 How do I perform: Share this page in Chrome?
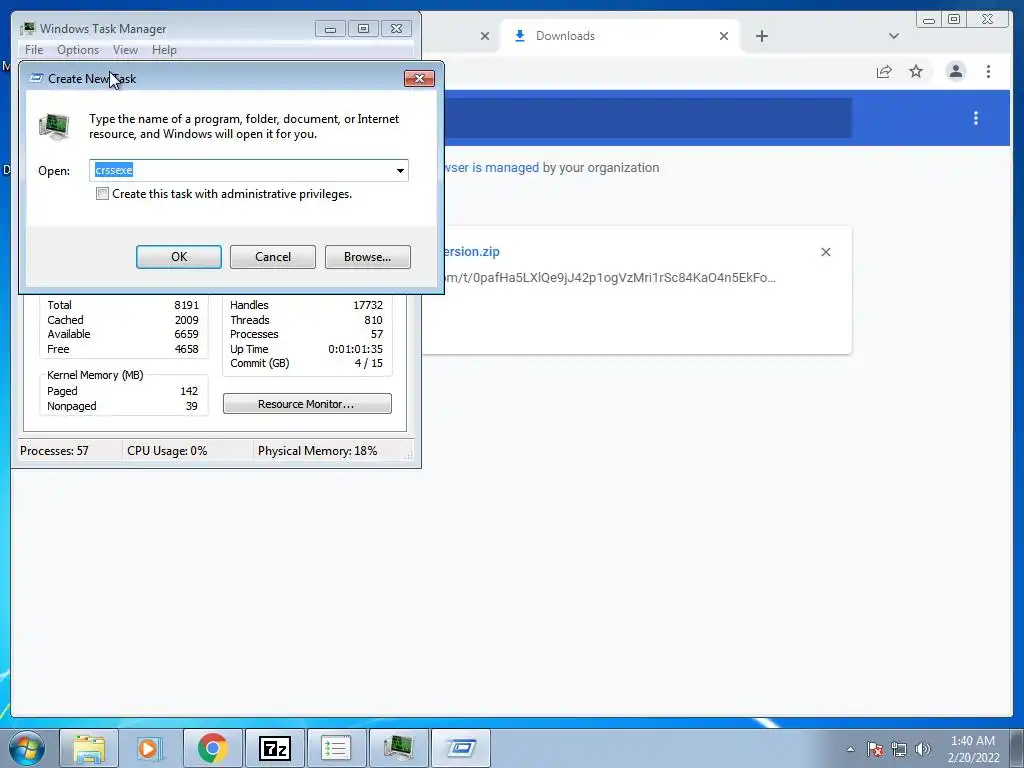[x=884, y=72]
